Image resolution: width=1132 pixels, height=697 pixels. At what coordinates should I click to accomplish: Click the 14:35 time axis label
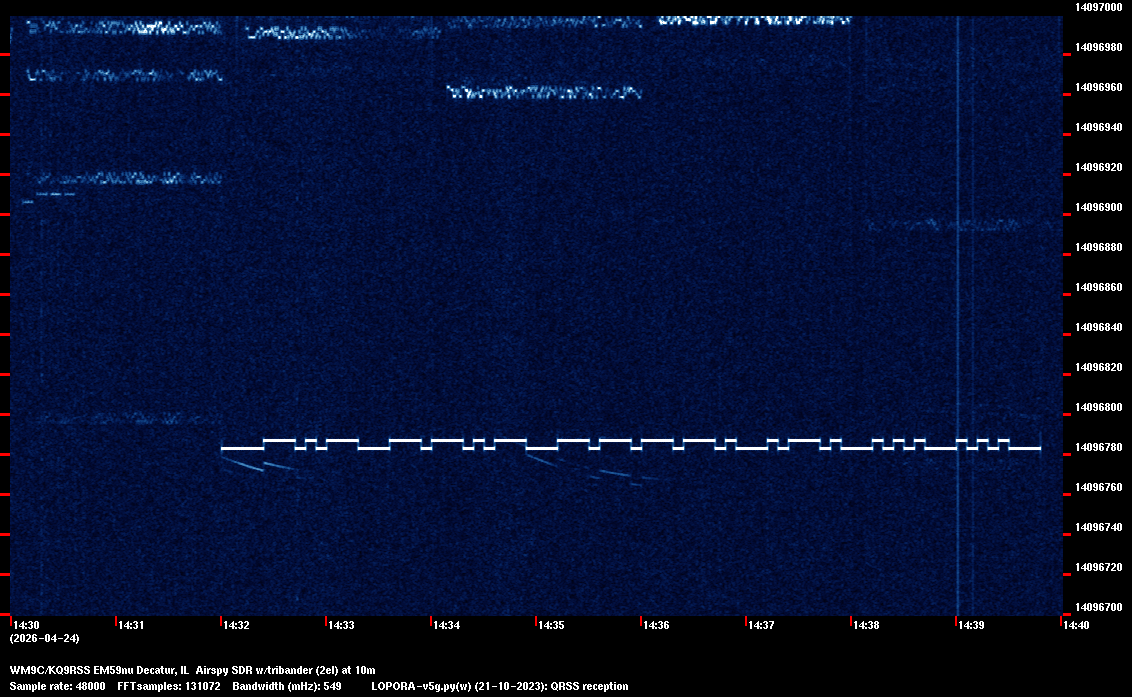tap(551, 625)
